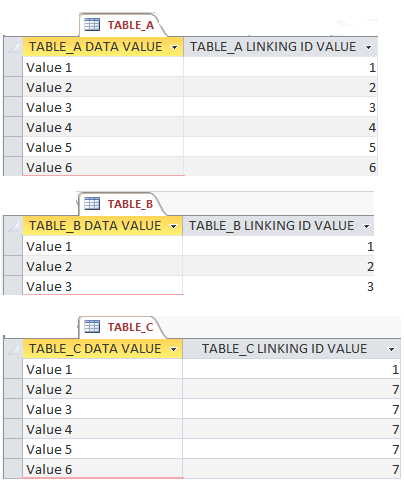Image resolution: width=404 pixels, height=489 pixels.
Task: Click the TABLE_B datasheet icon
Action: (x=92, y=203)
